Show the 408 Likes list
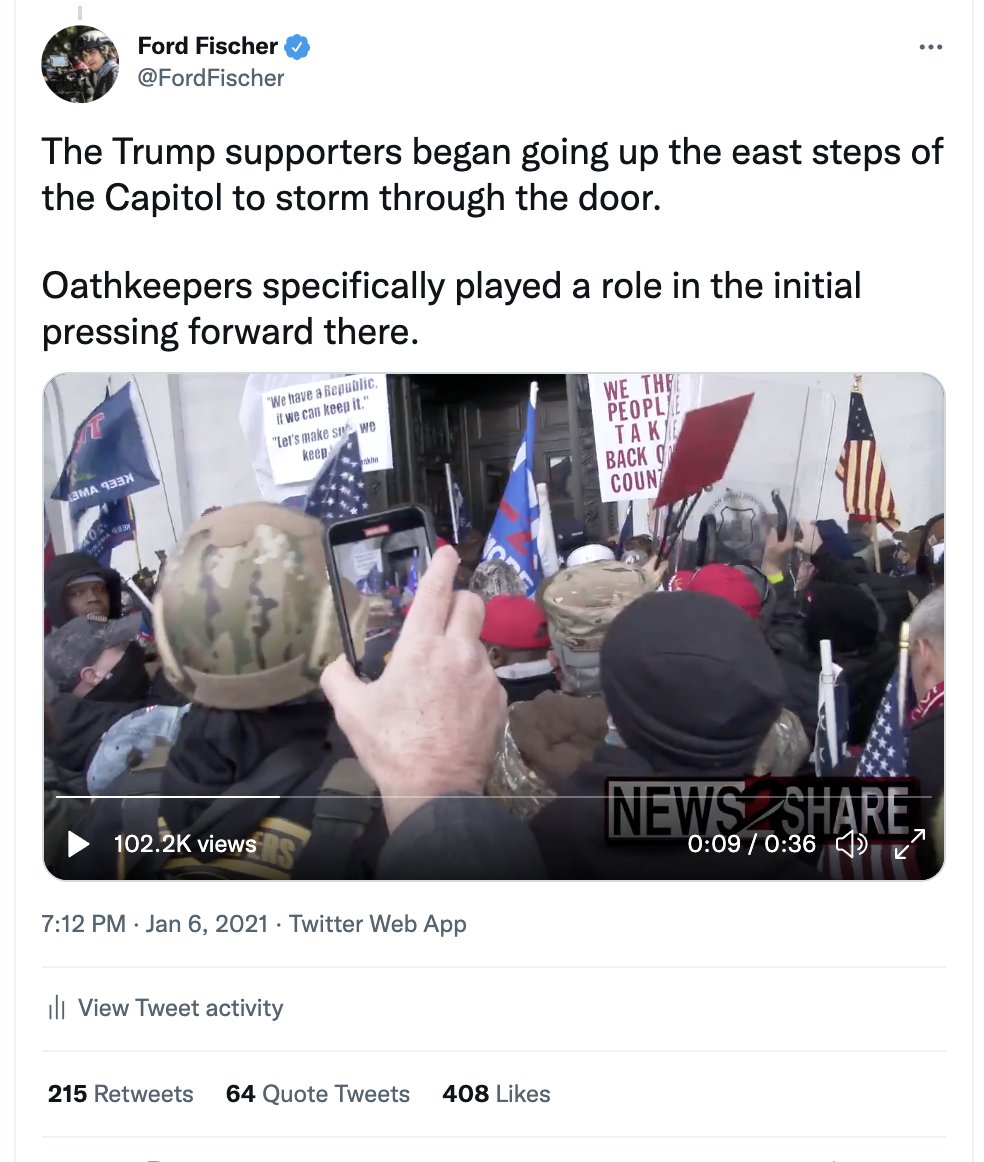Image resolution: width=984 pixels, height=1162 pixels. point(496,1094)
